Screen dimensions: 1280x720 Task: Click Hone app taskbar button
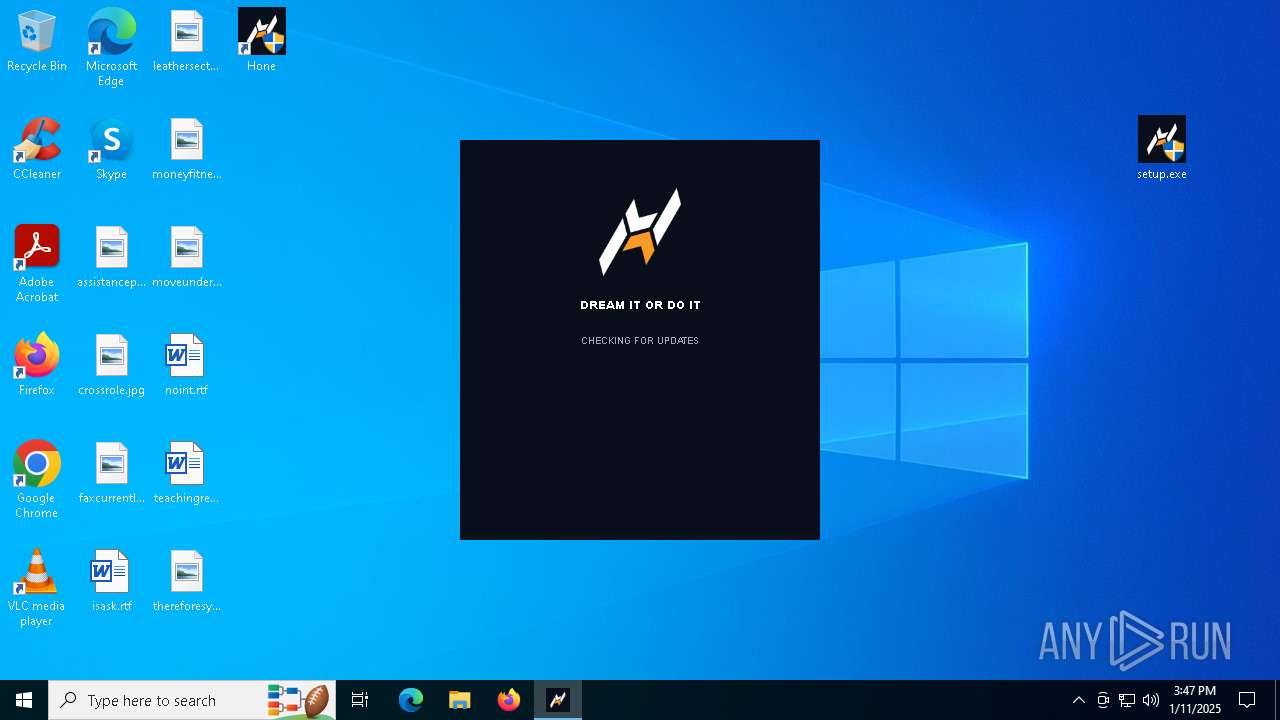[558, 700]
